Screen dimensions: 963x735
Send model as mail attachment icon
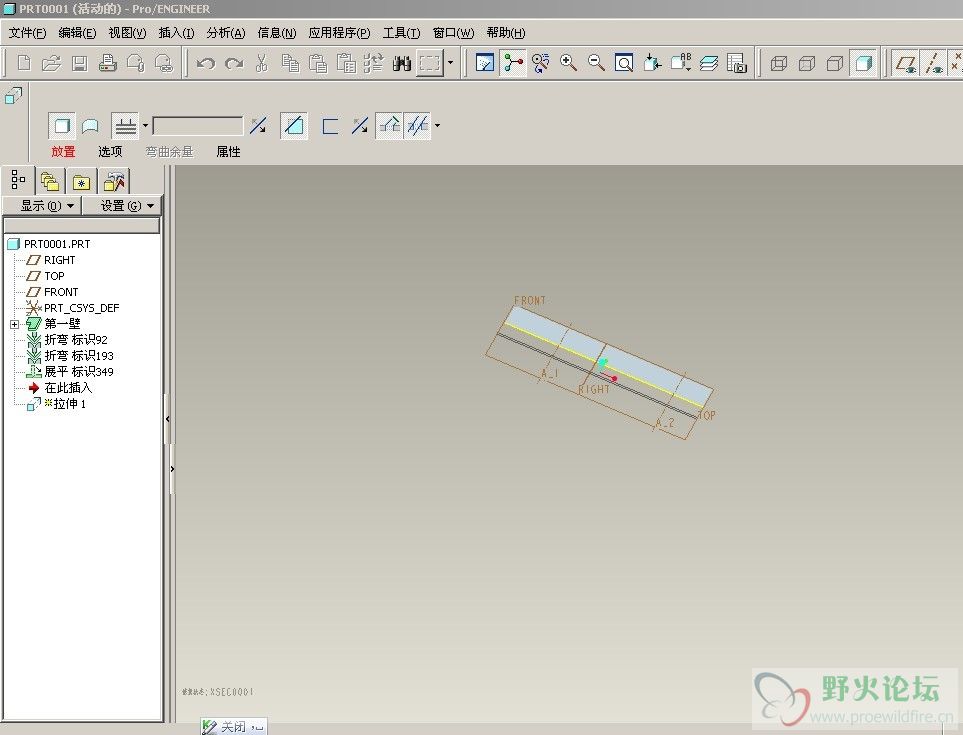[136, 63]
